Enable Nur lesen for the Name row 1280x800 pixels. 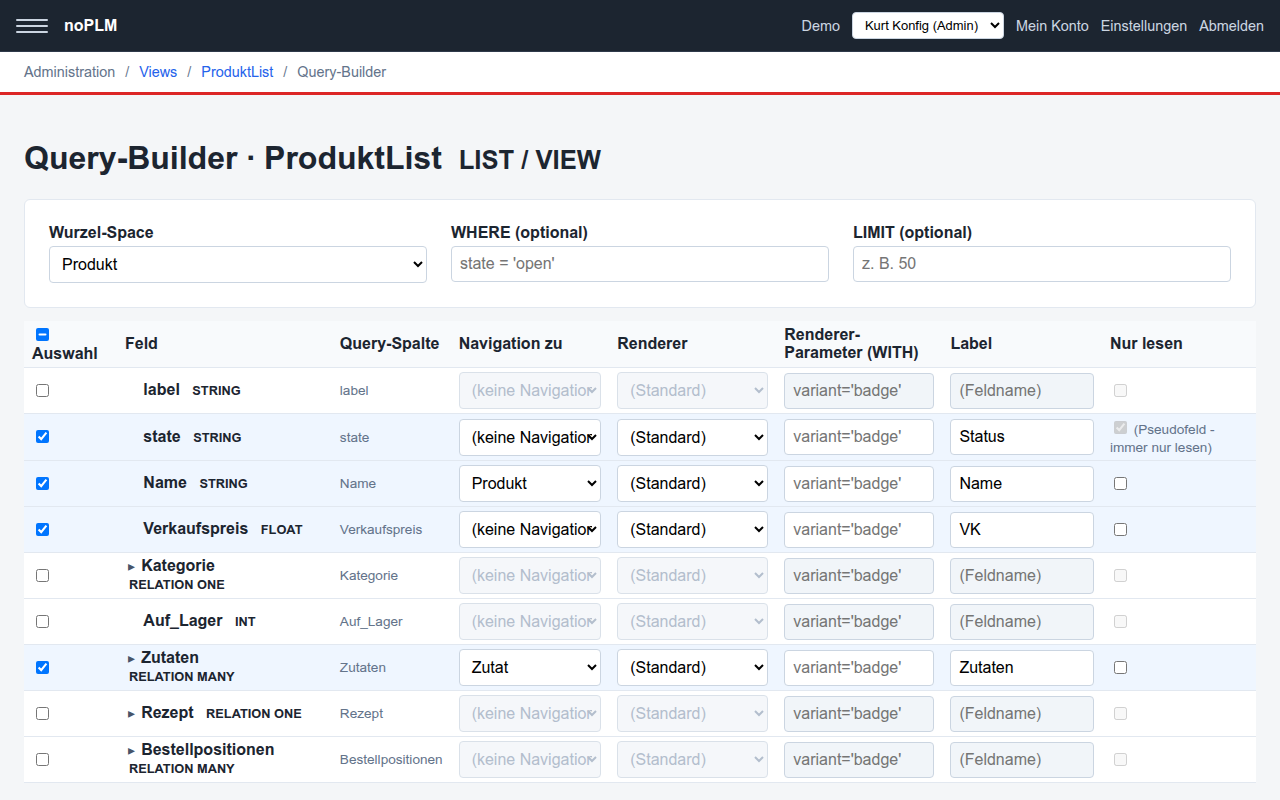tap(1120, 483)
